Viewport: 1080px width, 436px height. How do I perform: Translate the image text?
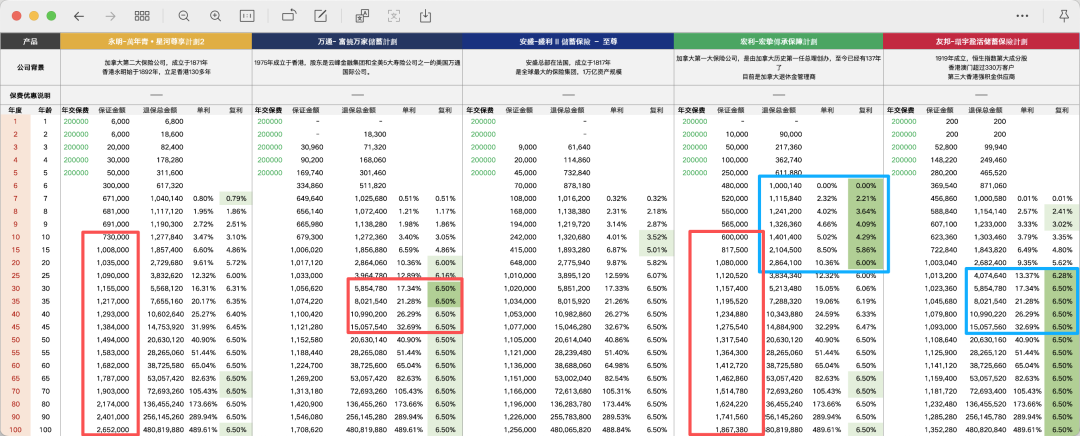[362, 16]
